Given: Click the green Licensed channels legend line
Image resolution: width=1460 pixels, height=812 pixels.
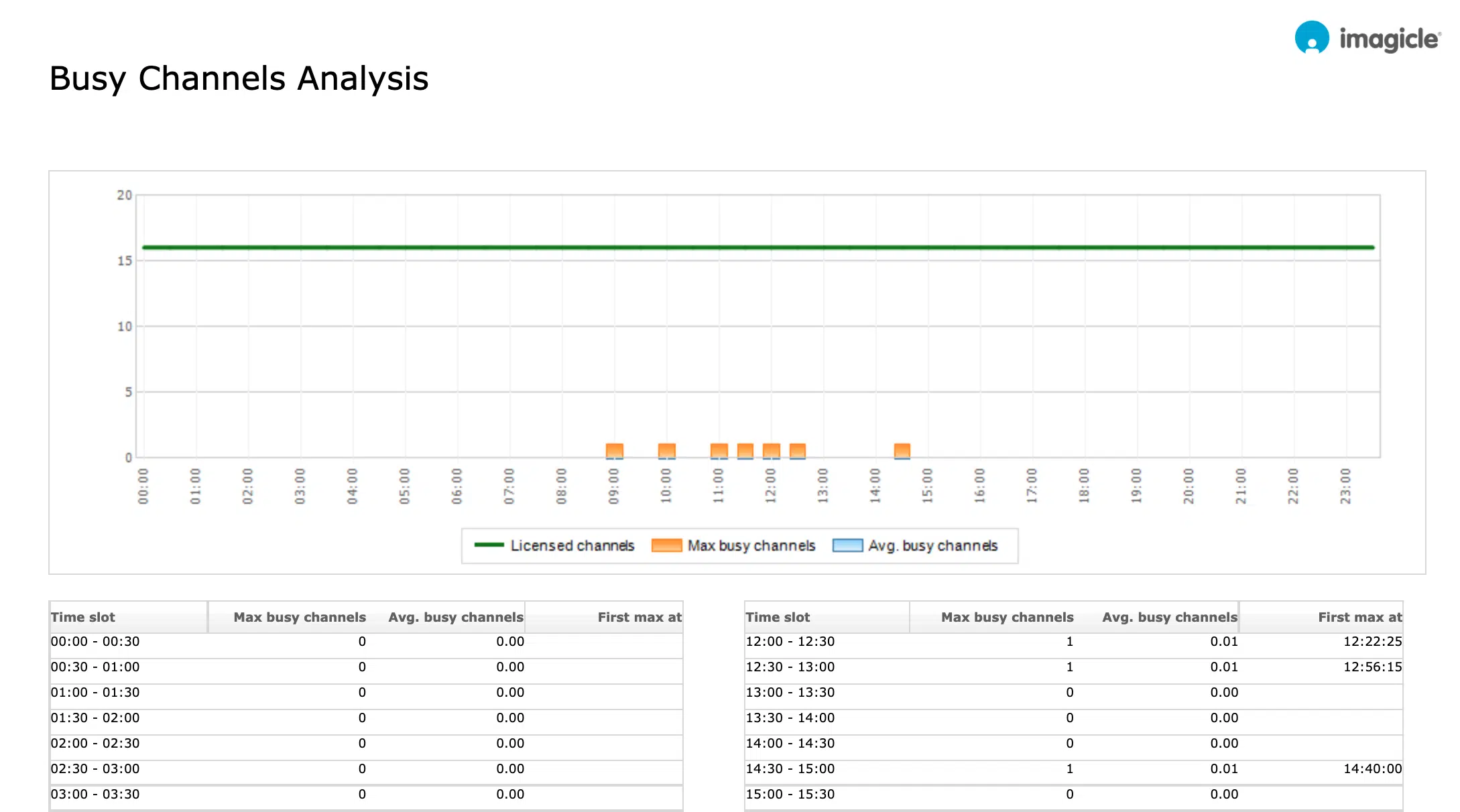Looking at the screenshot, I should (x=489, y=545).
